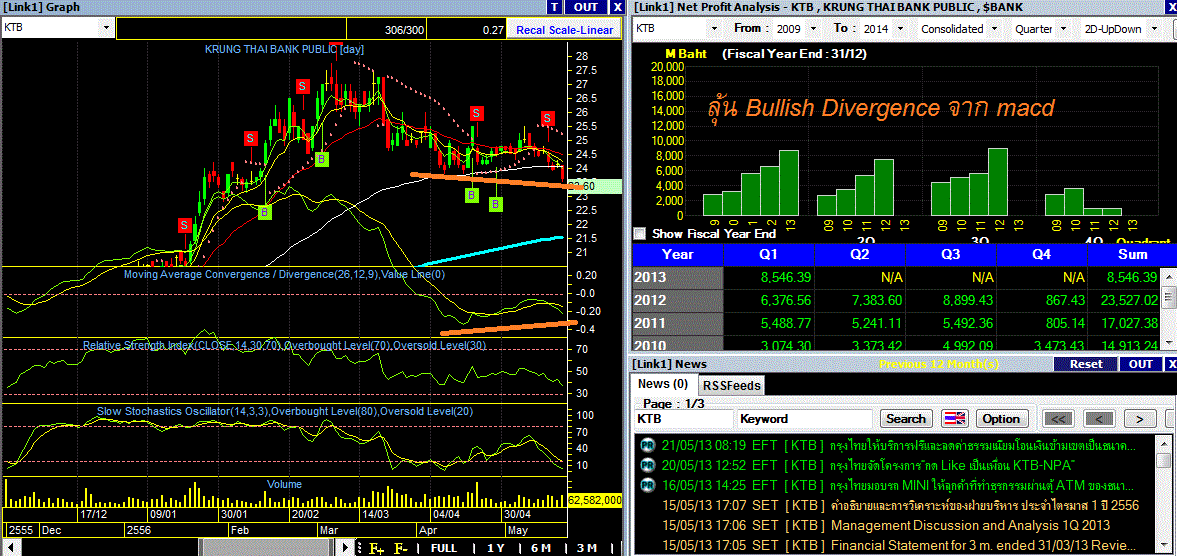Switch to the News (0) tab

point(663,384)
